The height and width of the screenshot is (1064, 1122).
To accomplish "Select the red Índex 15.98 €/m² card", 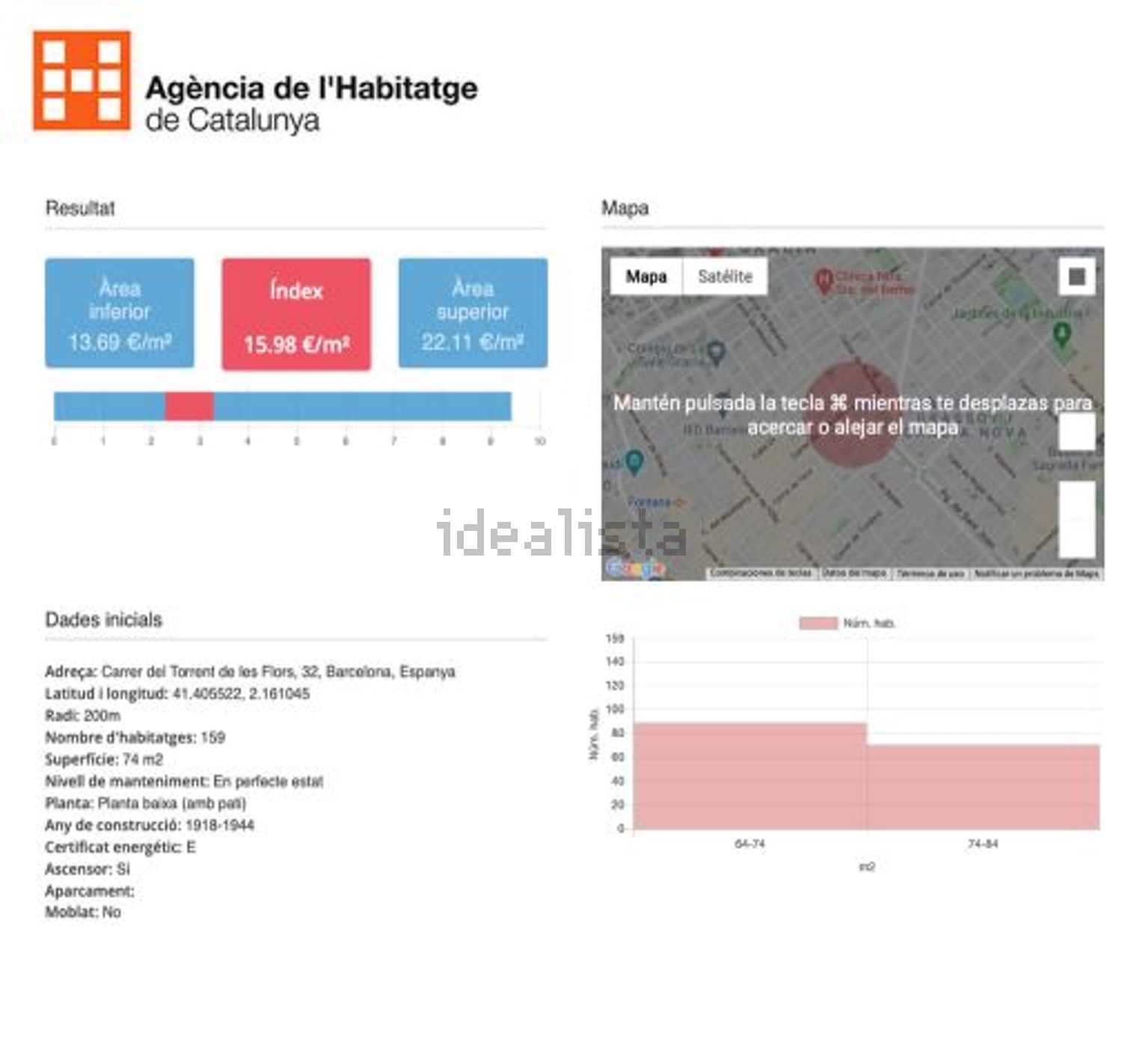I will click(296, 314).
